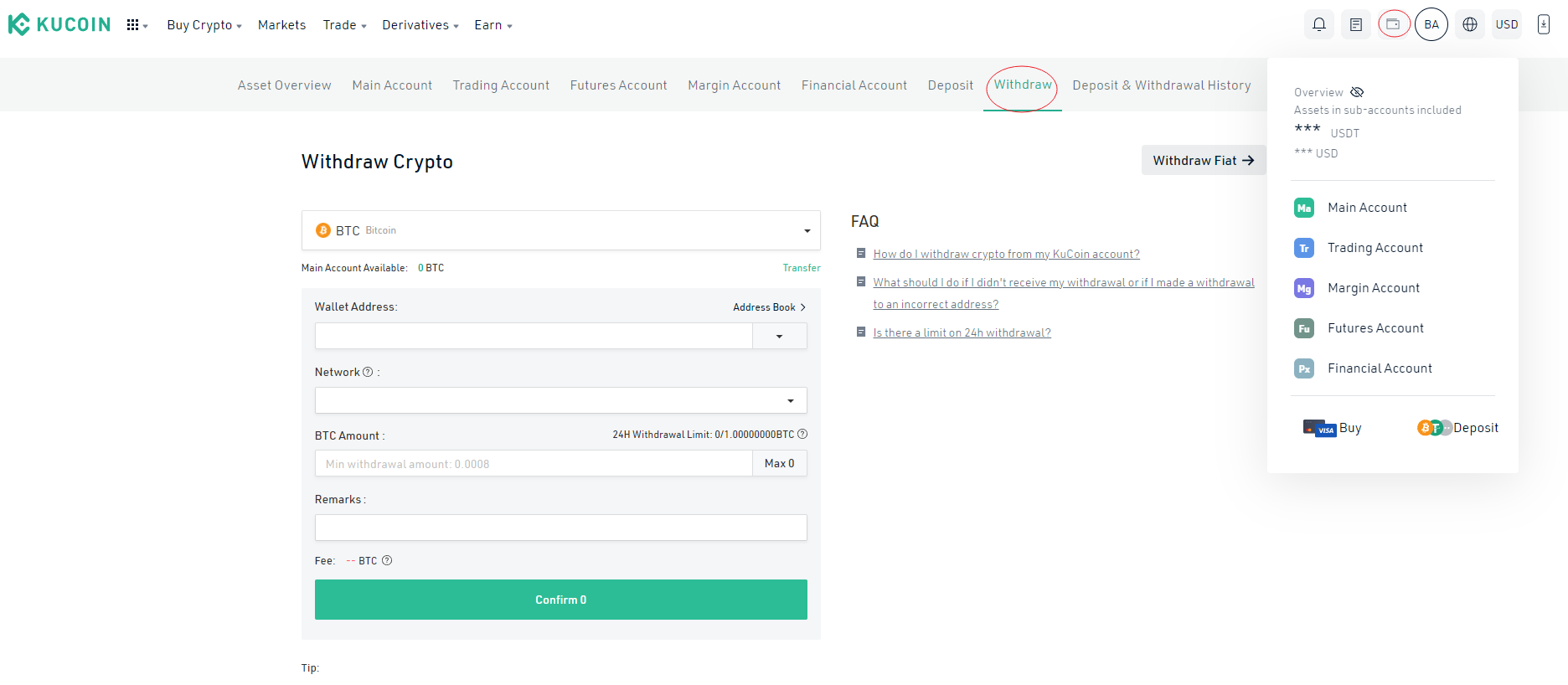Viewport: 1568px width, 685px height.
Task: Click the Max amount button
Action: [x=780, y=463]
